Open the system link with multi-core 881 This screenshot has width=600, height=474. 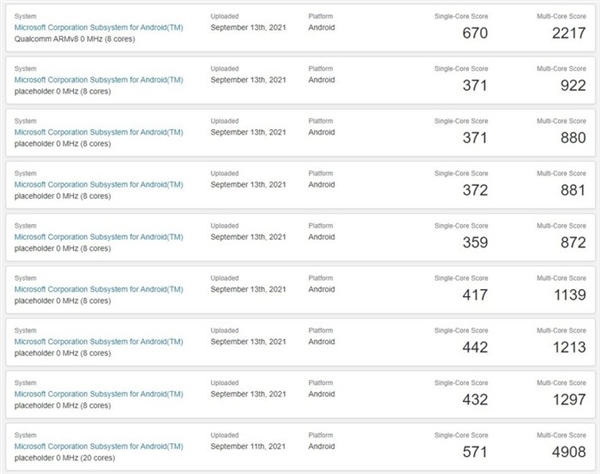click(99, 184)
